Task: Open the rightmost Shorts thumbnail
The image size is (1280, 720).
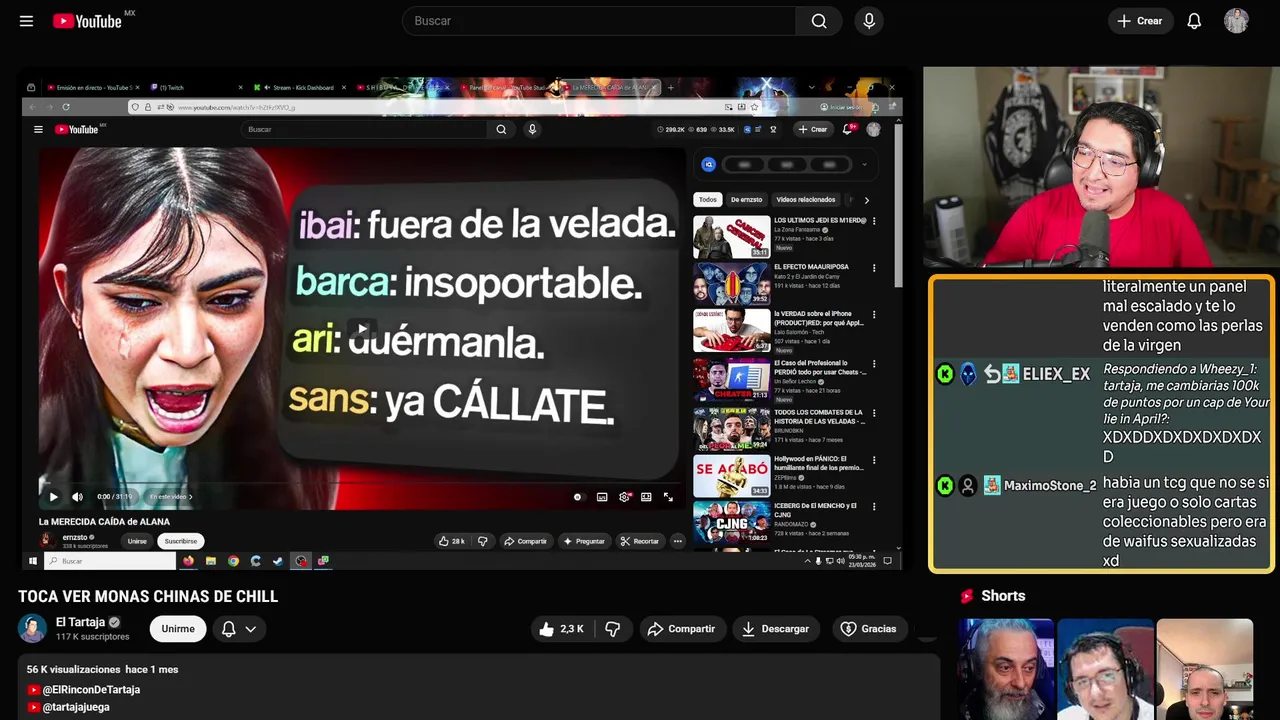Action: point(1204,669)
